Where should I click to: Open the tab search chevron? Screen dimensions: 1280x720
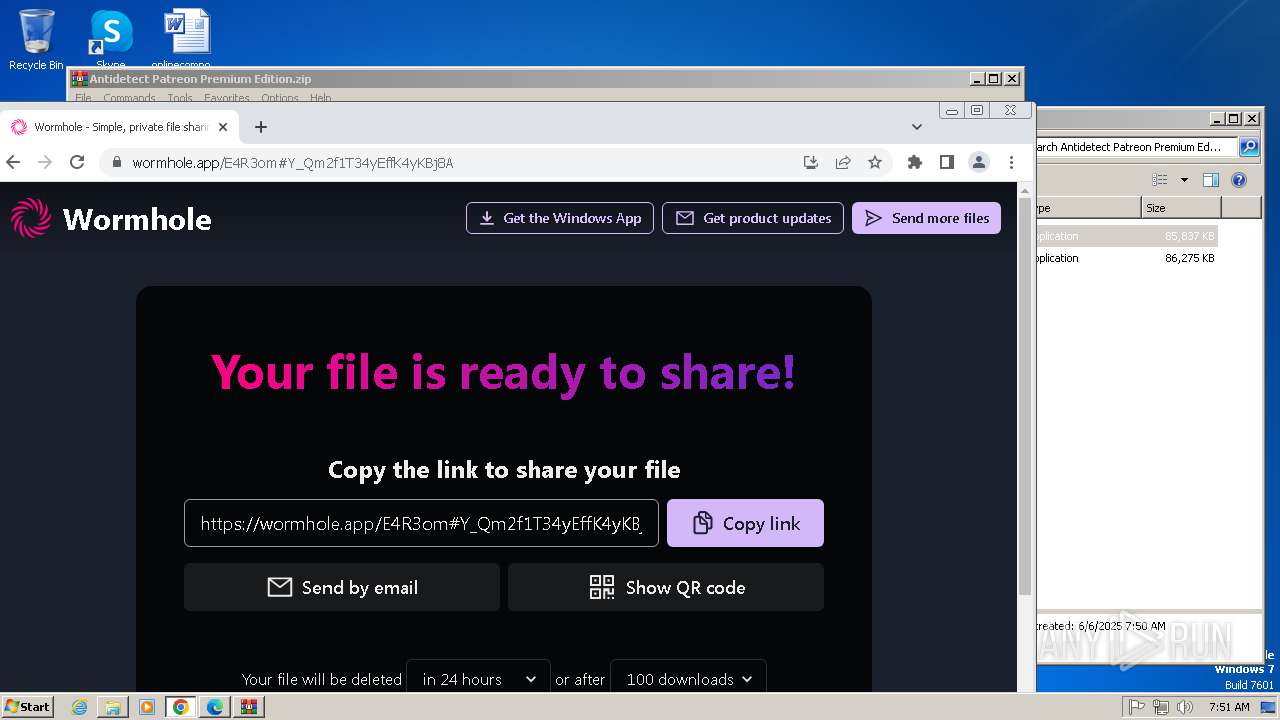[917, 127]
